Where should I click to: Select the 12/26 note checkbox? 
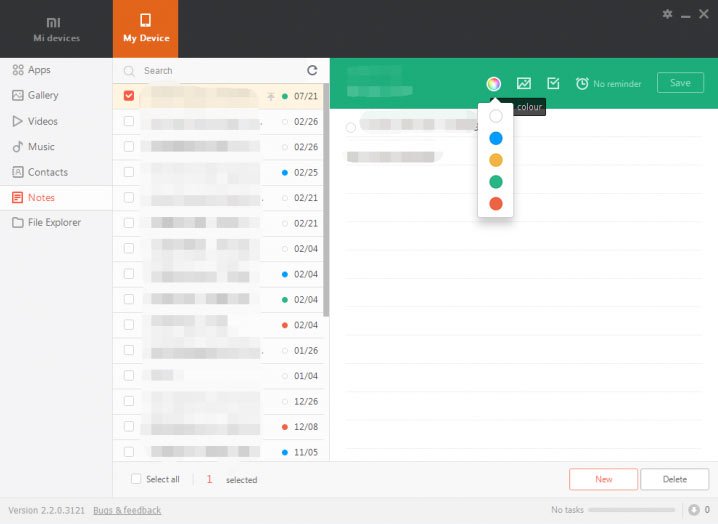129,401
